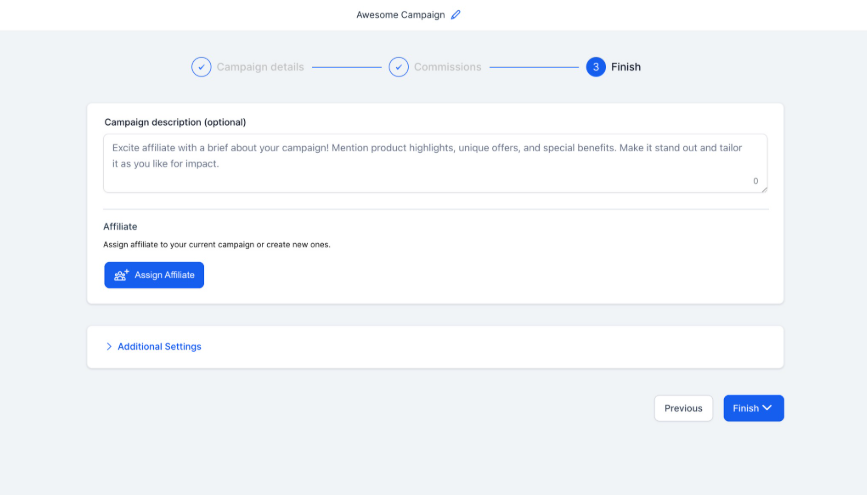The image size is (867, 495).
Task: Click the Previous button
Action: [x=683, y=408]
